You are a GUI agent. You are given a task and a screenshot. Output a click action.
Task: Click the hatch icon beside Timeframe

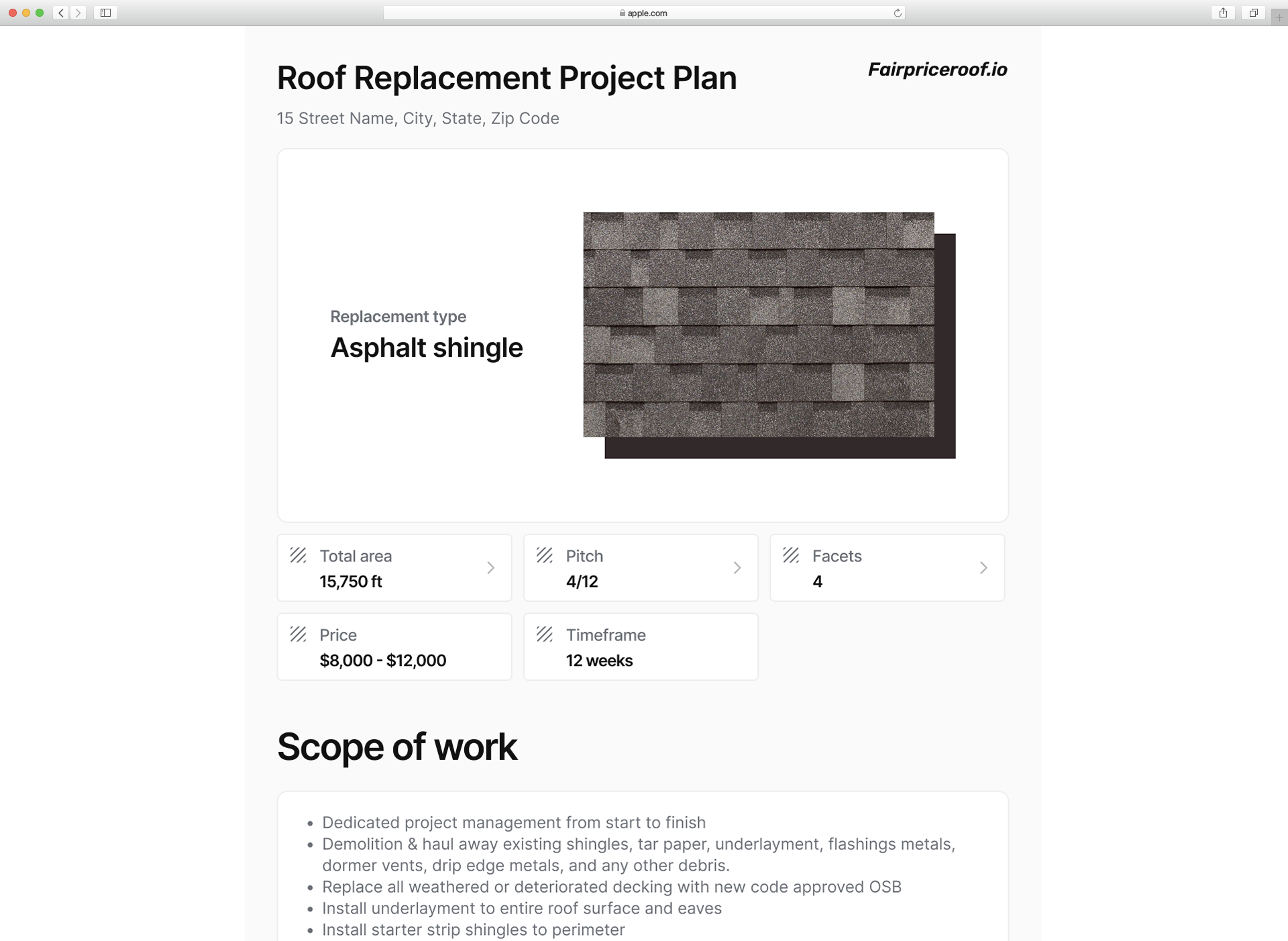[544, 634]
